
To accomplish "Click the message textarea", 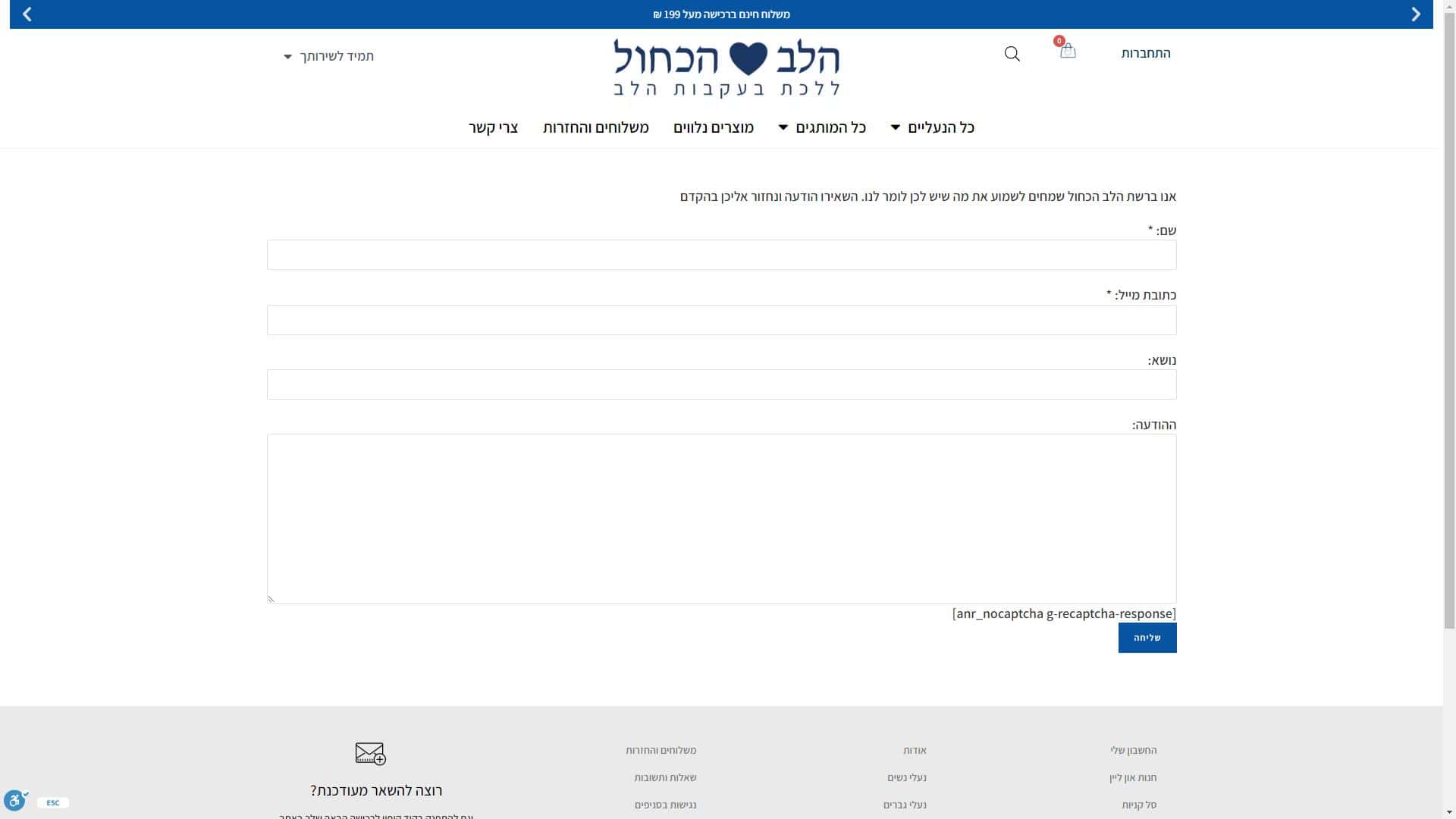I will pyautogui.click(x=720, y=519).
